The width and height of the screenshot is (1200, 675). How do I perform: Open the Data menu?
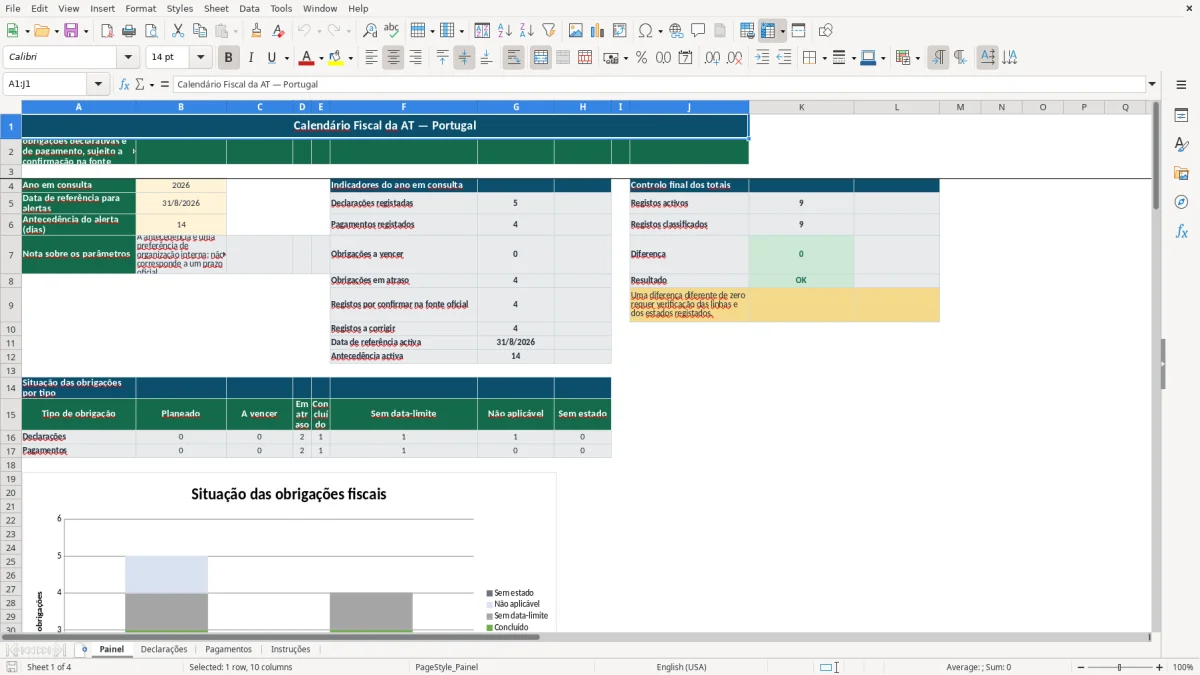(x=249, y=8)
